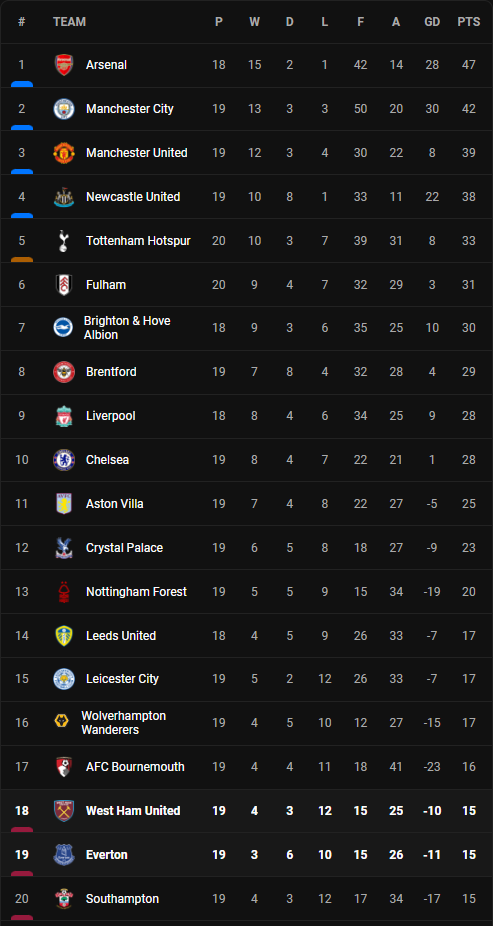The width and height of the screenshot is (493, 926).
Task: Click the Crystal Palace eagle crest
Action: pyautogui.click(x=64, y=548)
